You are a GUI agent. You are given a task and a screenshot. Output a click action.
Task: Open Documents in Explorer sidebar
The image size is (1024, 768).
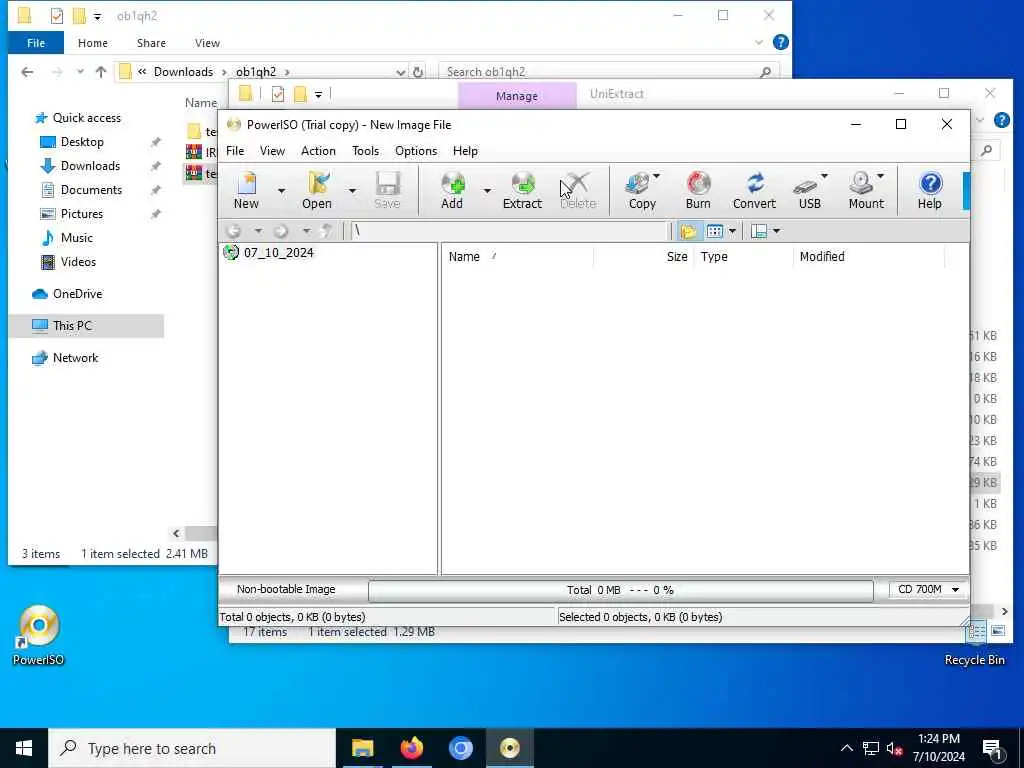click(91, 190)
